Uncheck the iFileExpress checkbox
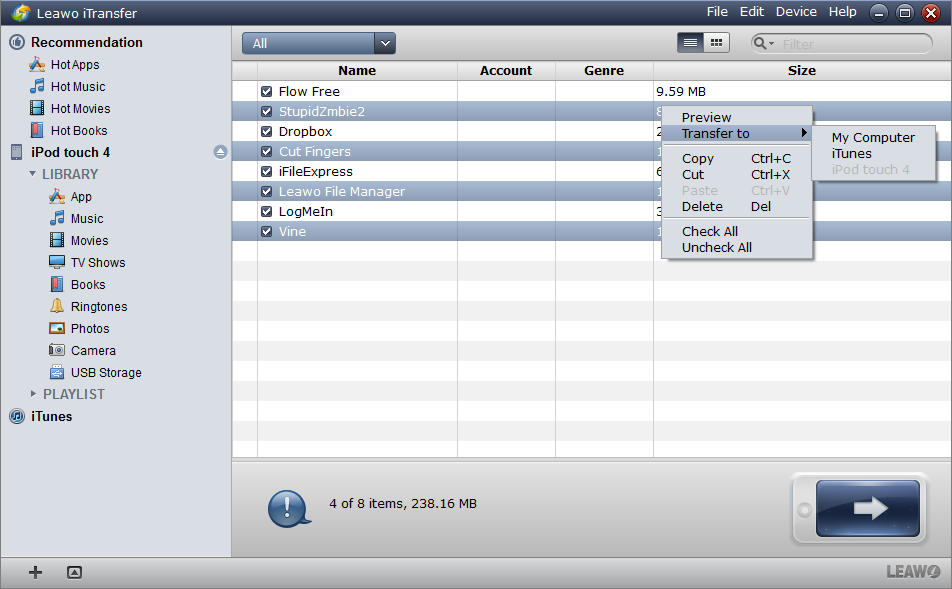 (x=266, y=171)
